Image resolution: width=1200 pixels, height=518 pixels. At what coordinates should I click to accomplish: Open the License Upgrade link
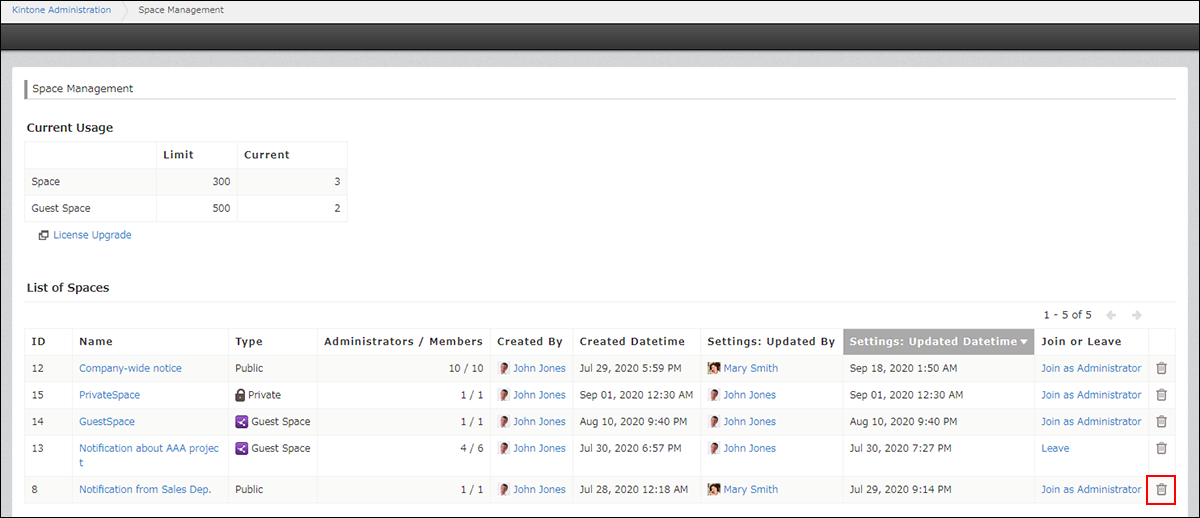(x=92, y=235)
